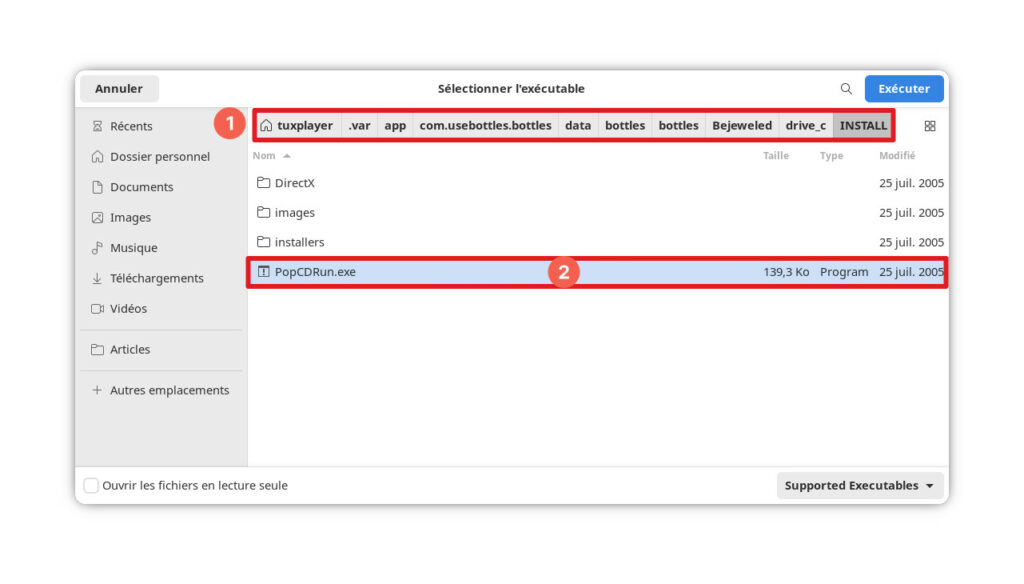Open Téléchargements in the sidebar

tap(156, 278)
